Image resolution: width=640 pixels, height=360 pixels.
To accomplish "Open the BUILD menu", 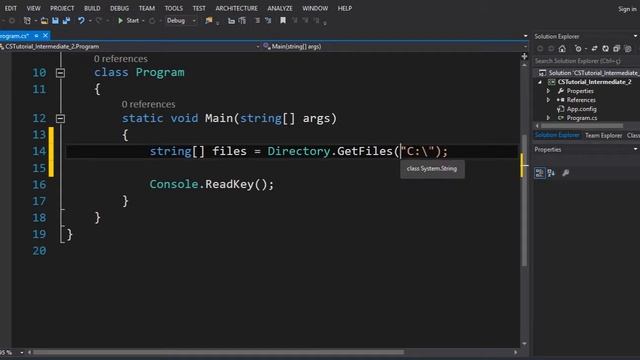I will pos(92,8).
